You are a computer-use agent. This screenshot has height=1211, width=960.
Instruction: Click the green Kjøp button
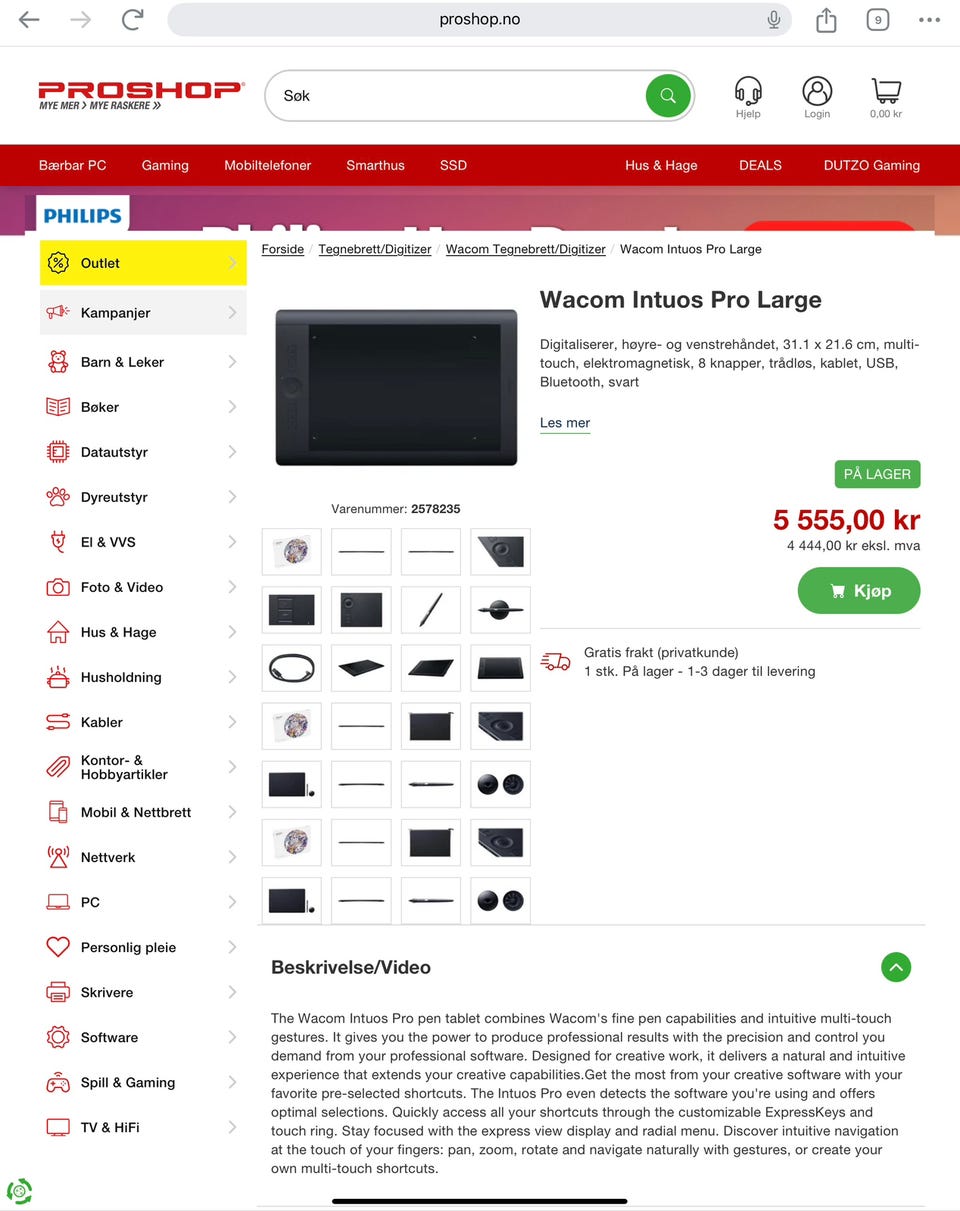click(859, 591)
